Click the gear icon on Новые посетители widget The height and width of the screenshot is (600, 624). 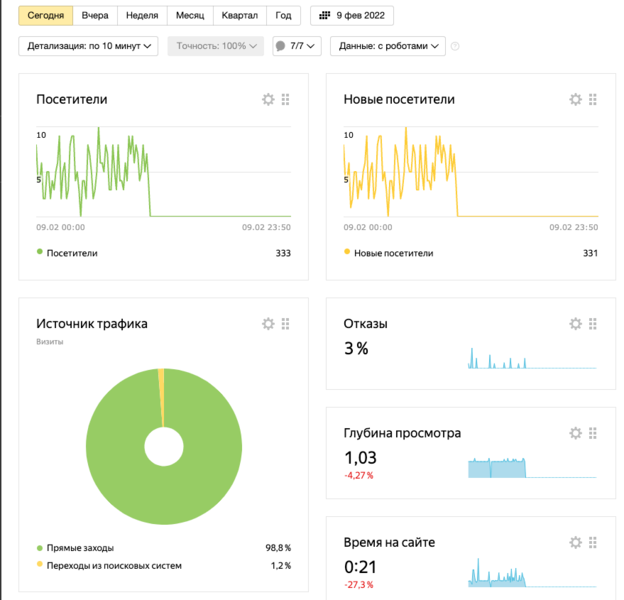pos(575,100)
